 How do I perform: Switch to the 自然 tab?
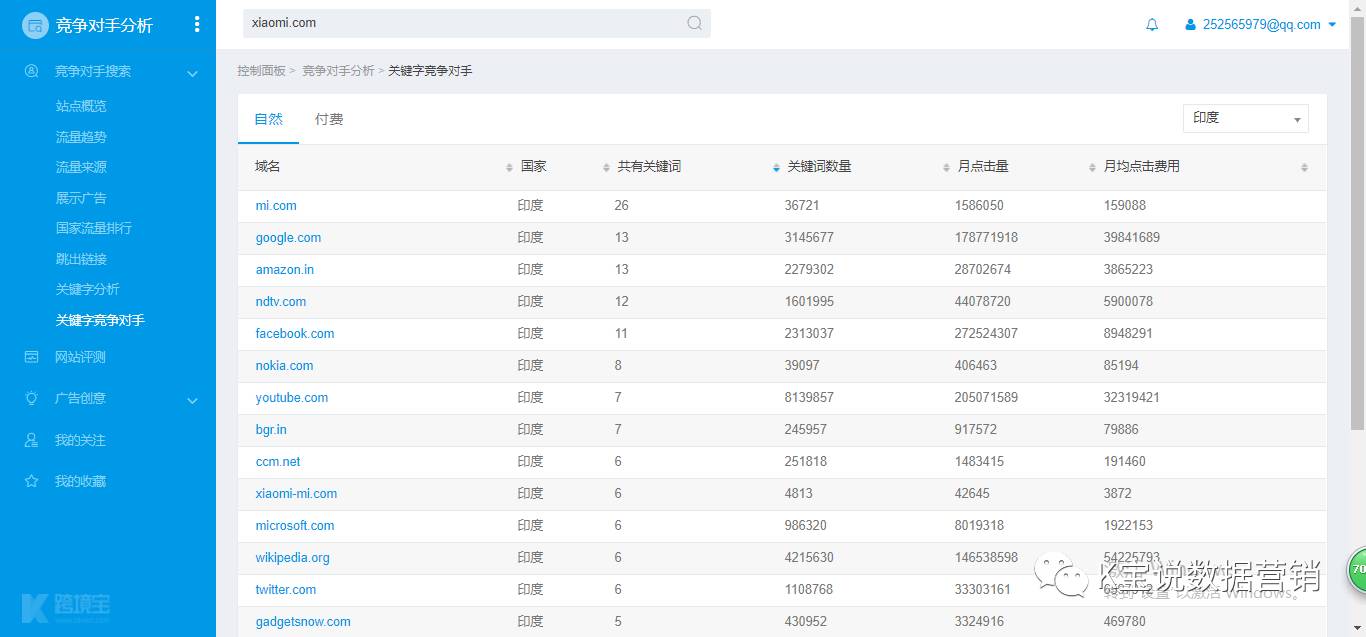point(268,119)
